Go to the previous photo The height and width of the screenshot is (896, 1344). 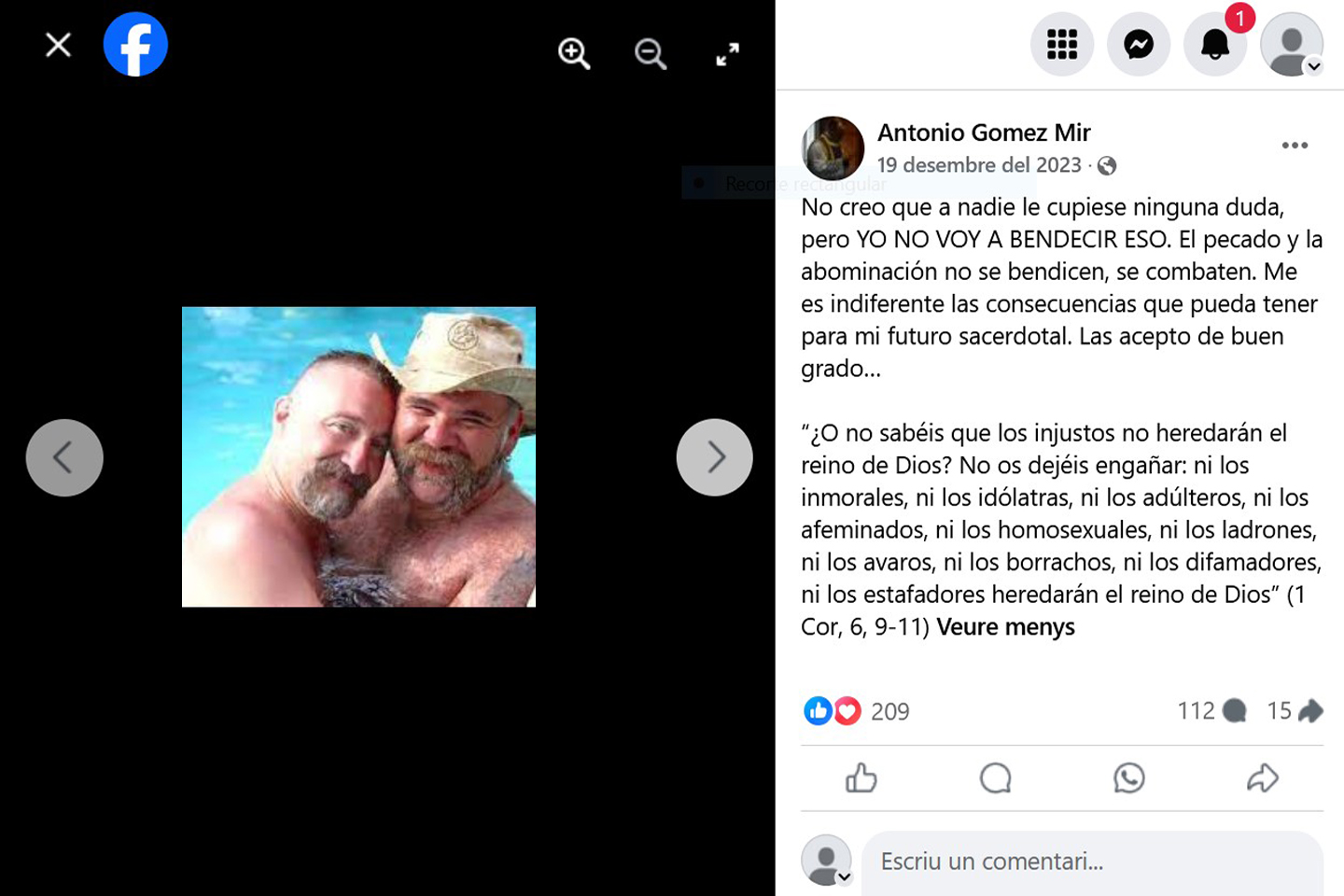pos(64,457)
